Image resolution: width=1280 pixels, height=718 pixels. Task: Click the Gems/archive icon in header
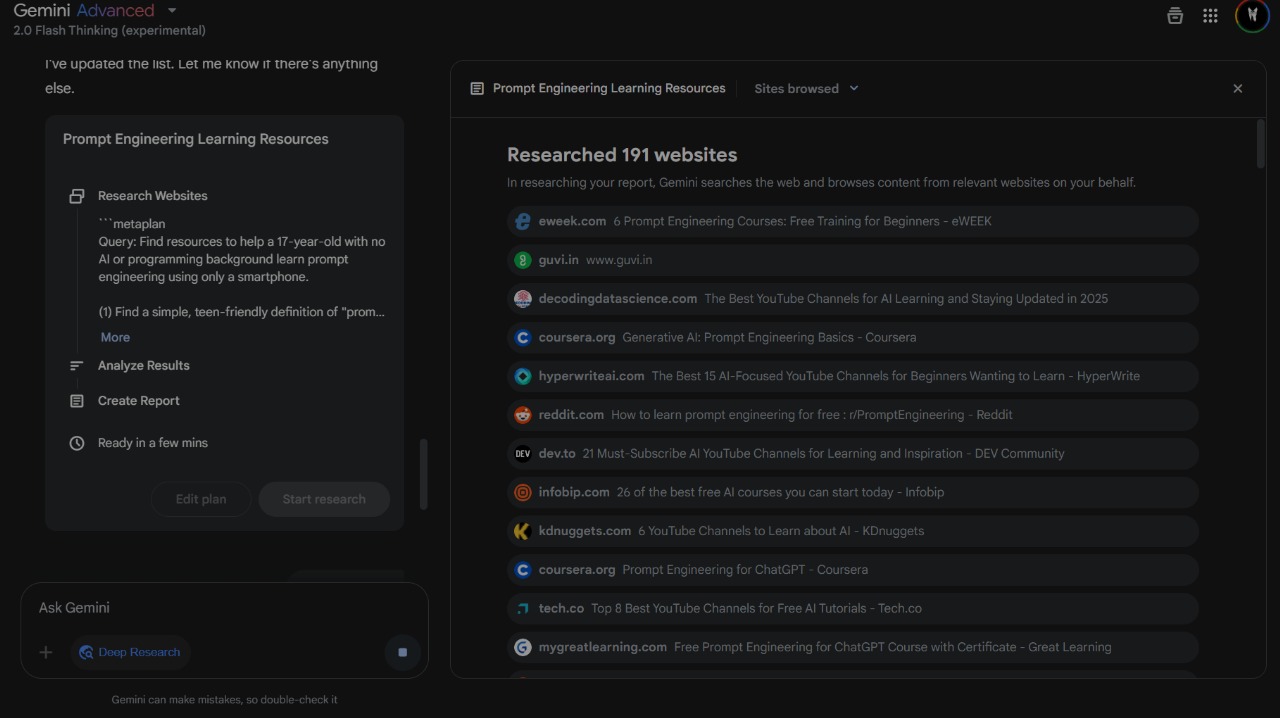point(1175,16)
